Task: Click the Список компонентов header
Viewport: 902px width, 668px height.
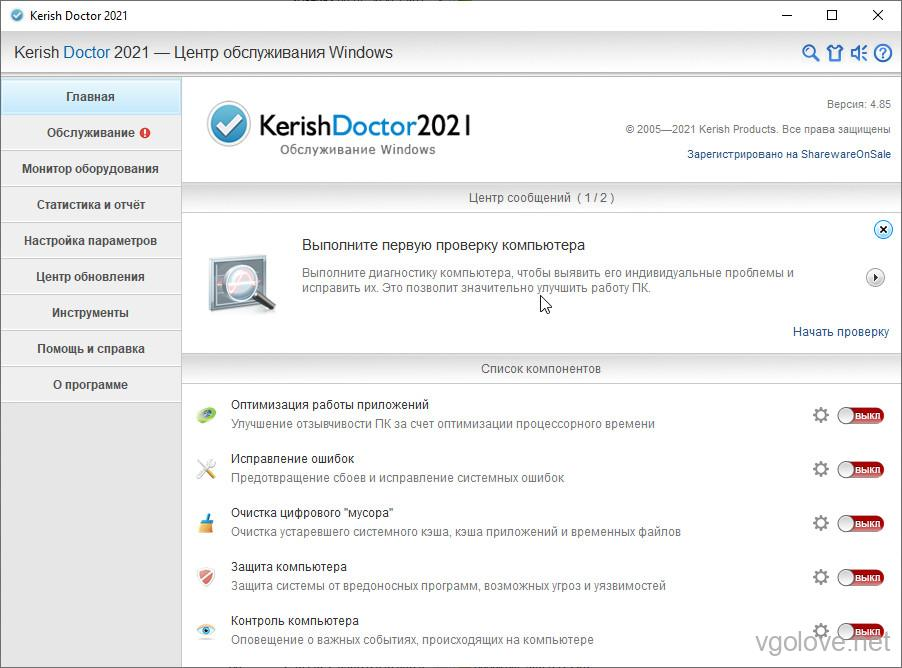Action: (x=541, y=369)
